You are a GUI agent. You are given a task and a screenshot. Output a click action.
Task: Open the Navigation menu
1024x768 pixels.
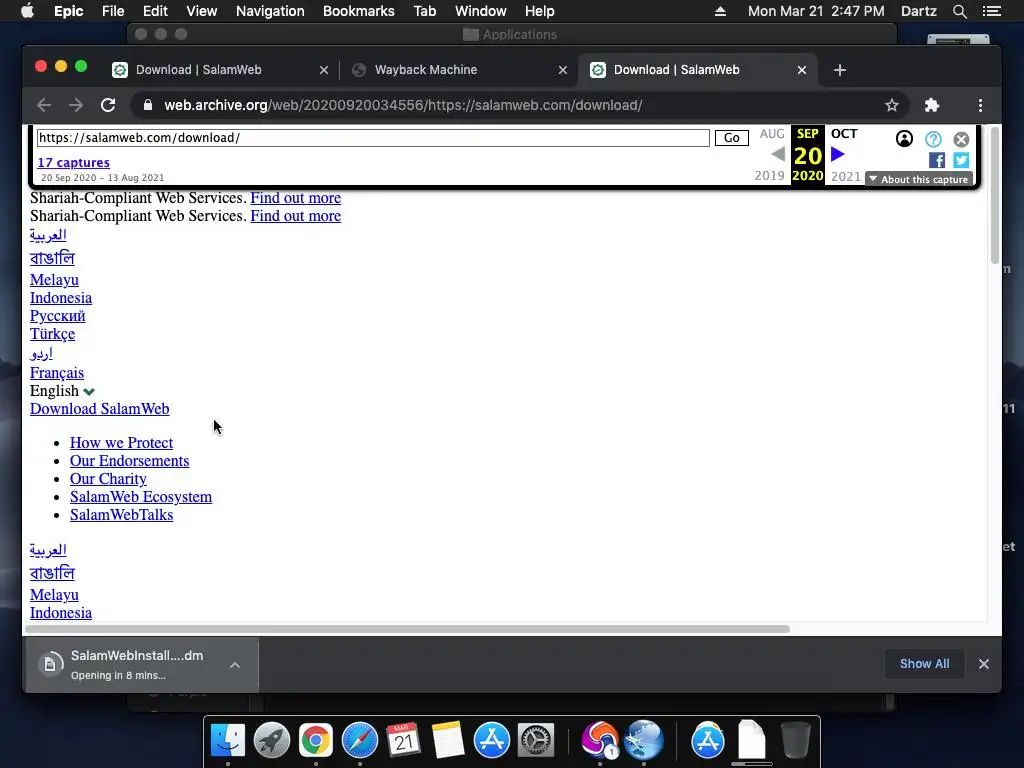tap(270, 11)
